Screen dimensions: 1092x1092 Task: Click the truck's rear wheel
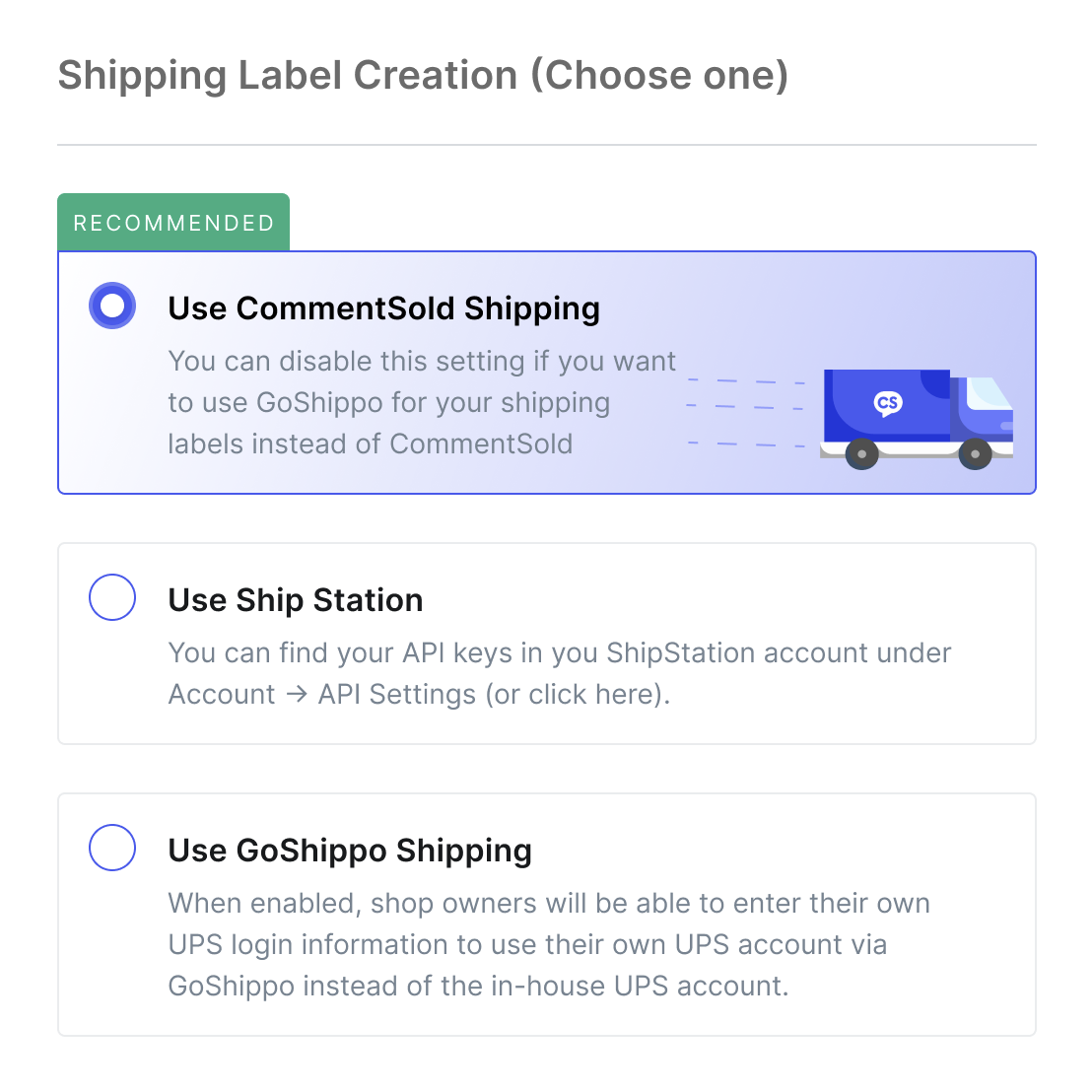[x=861, y=454]
